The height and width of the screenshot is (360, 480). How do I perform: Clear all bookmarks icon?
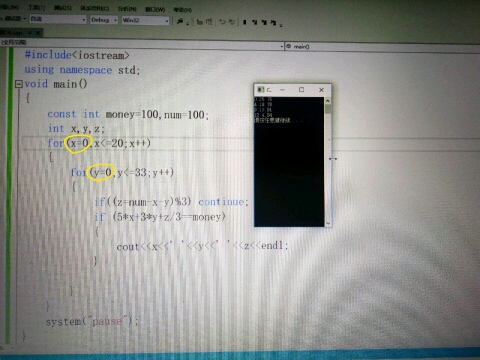[x=273, y=23]
